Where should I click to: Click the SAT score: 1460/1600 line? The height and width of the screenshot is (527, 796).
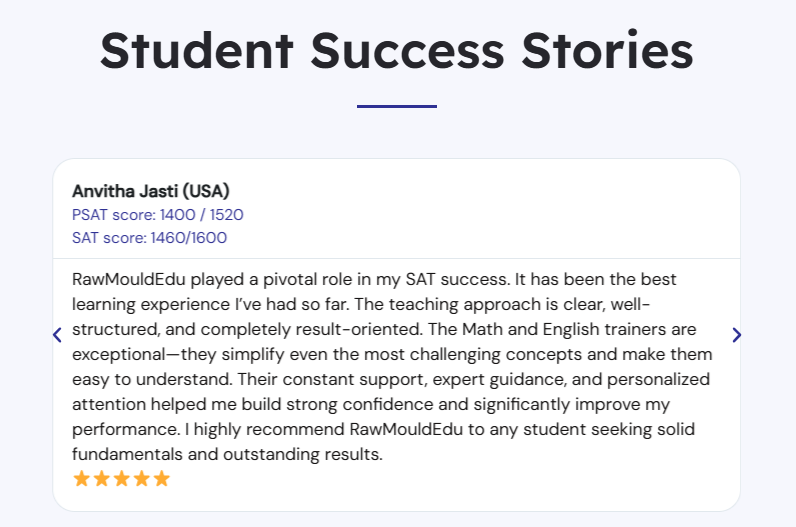pos(149,238)
